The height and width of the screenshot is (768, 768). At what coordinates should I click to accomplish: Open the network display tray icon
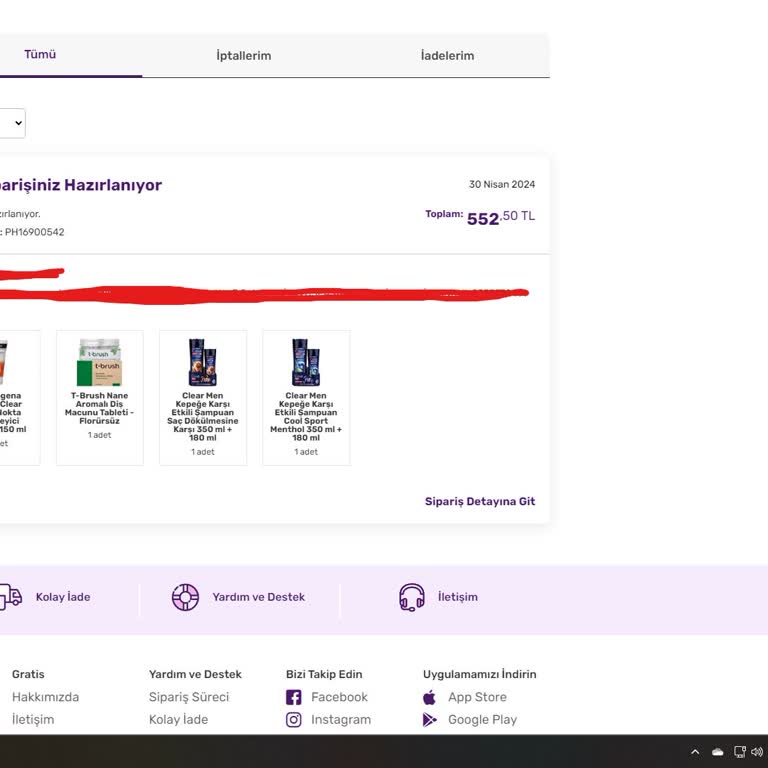(x=740, y=752)
